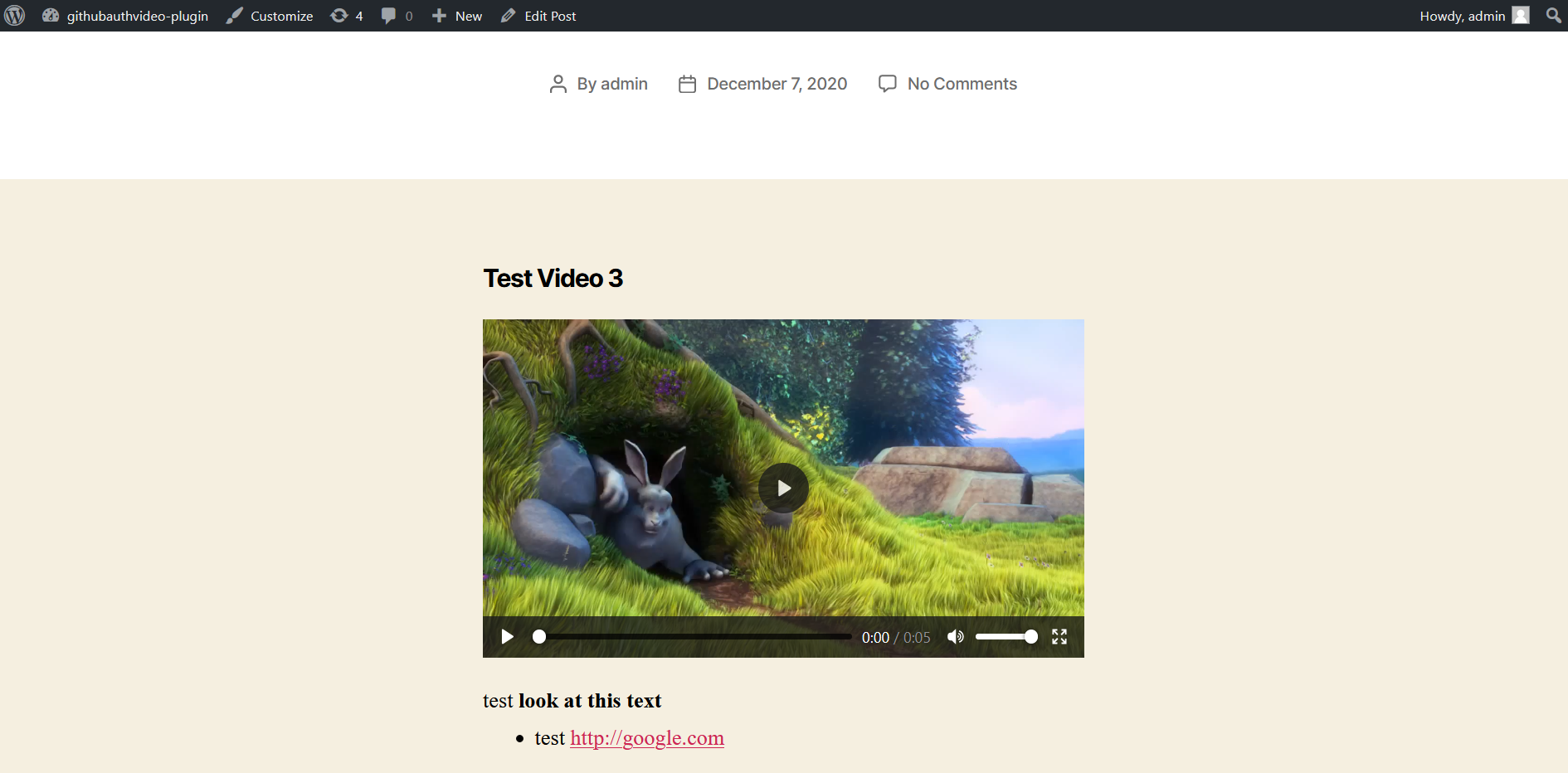Click the updates refresh icon
This screenshot has height=773, width=1568.
pos(339,16)
